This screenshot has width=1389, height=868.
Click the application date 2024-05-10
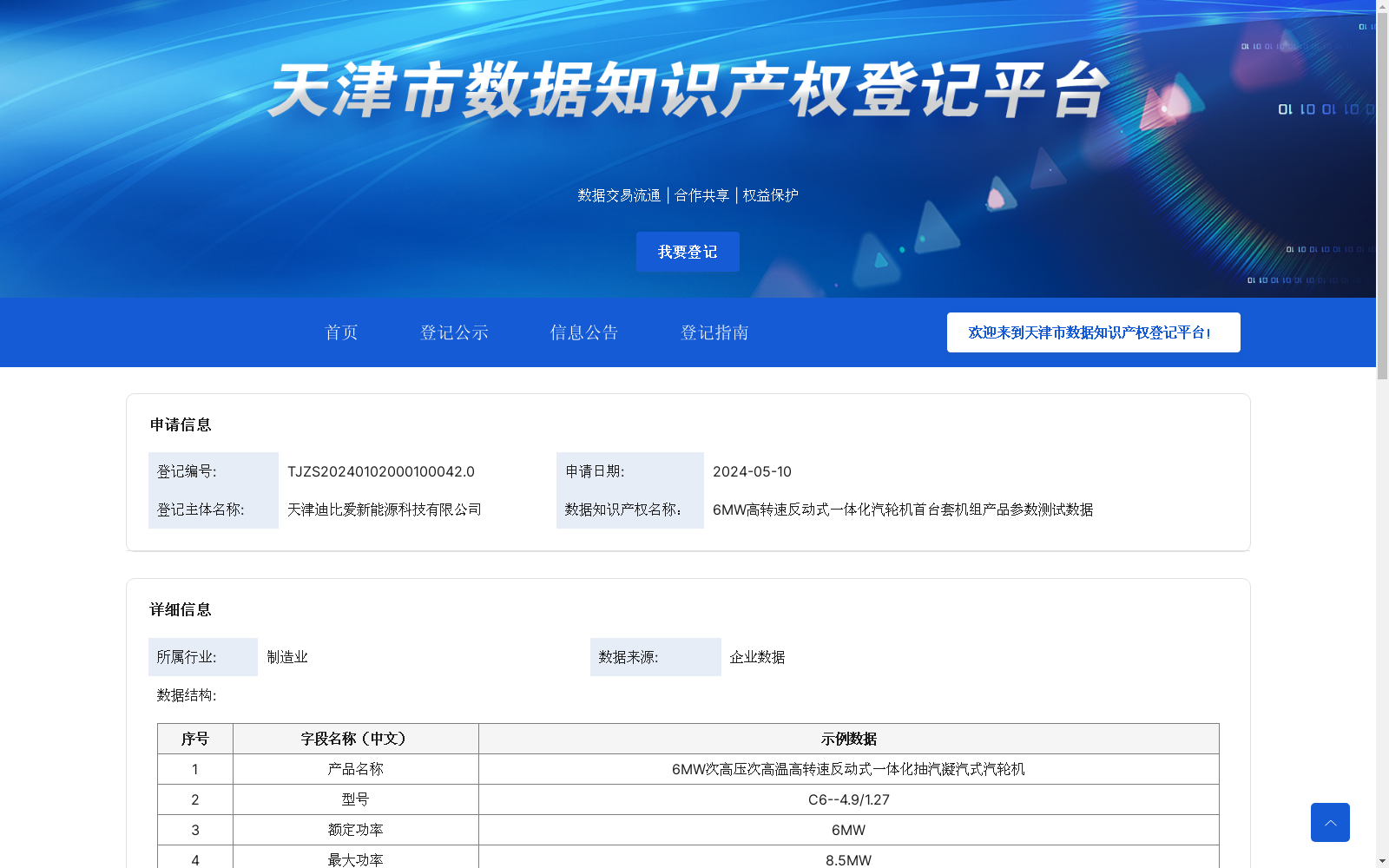pos(752,471)
